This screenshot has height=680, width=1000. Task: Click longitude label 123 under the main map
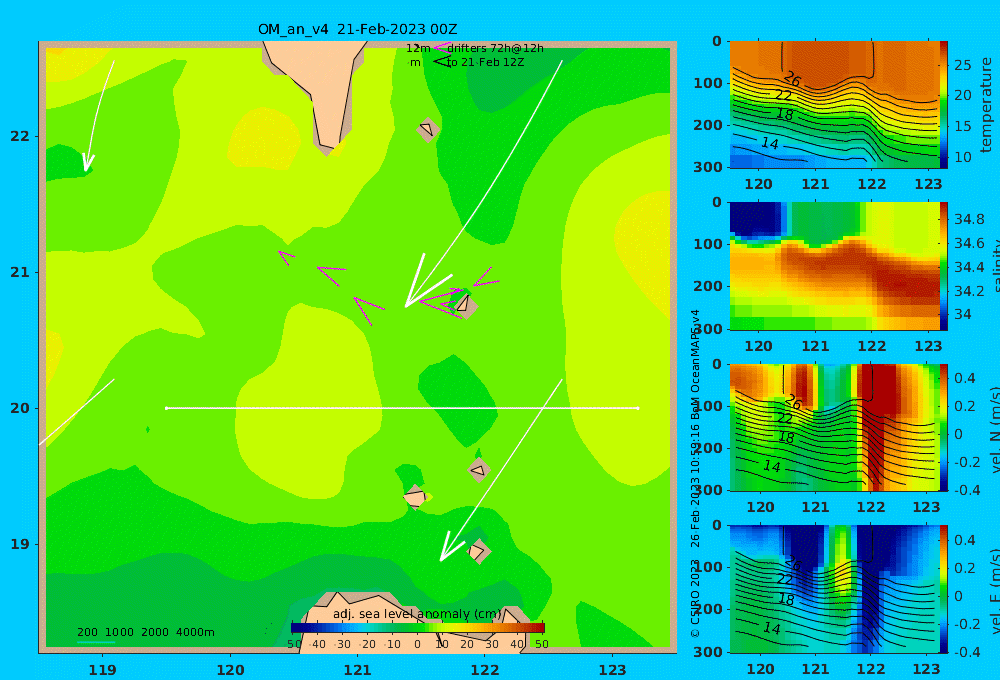coord(612,670)
